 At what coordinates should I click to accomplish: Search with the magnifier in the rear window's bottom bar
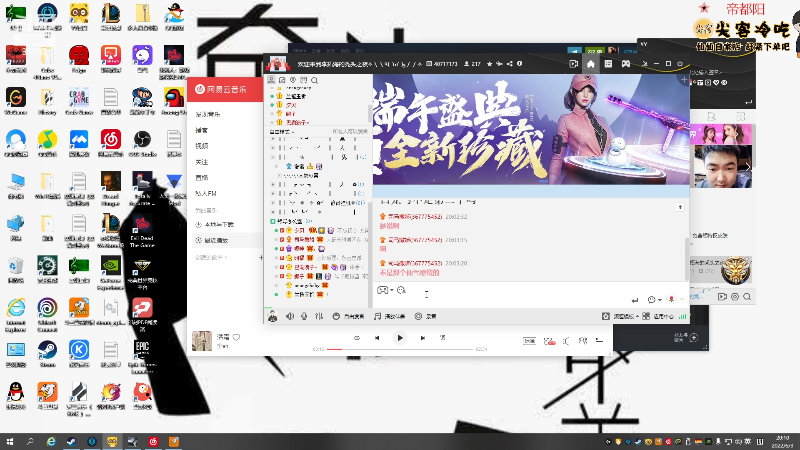747,296
